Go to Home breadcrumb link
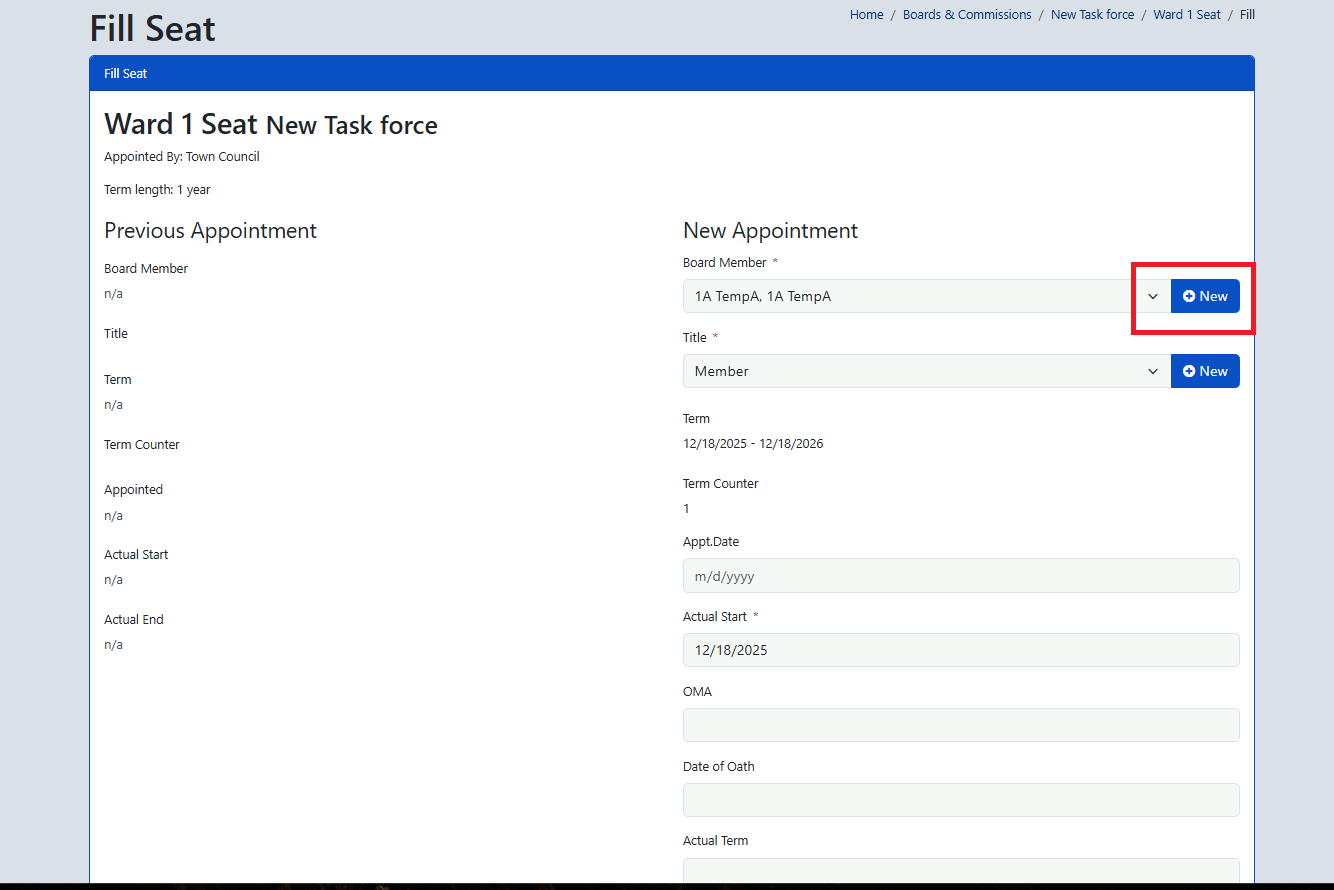This screenshot has width=1334, height=890. [x=867, y=15]
